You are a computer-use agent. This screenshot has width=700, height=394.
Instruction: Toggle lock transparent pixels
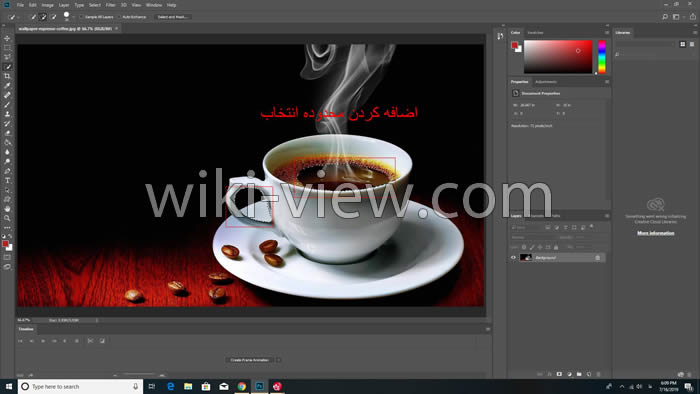click(x=524, y=247)
